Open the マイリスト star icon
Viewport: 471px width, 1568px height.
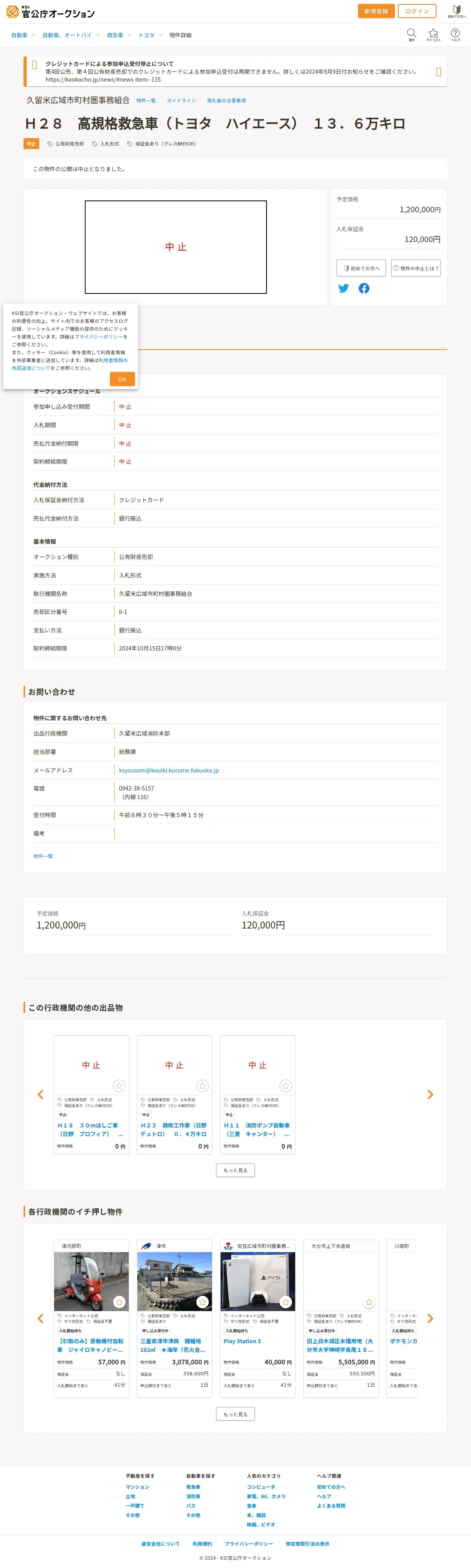(433, 34)
